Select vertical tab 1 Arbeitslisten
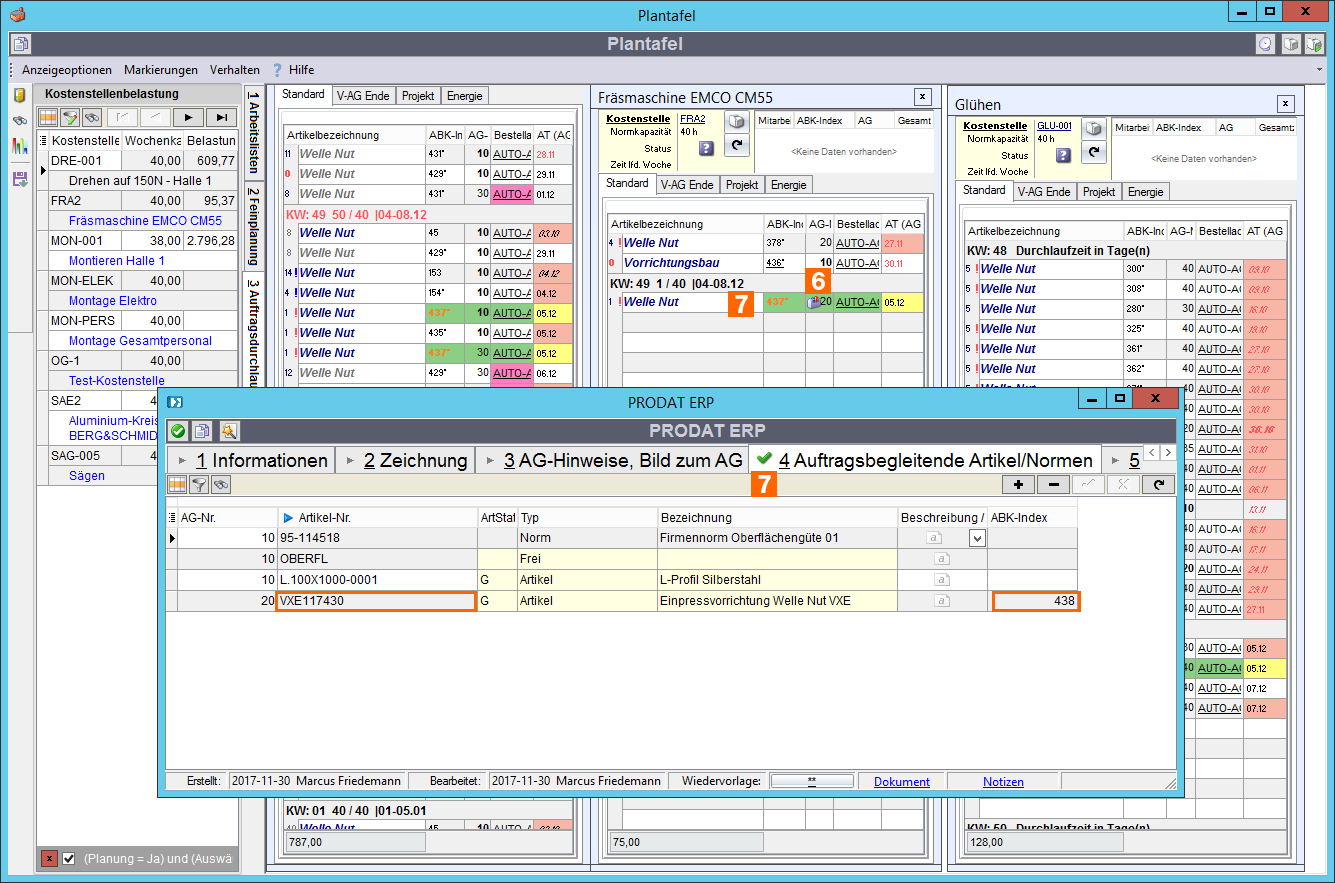This screenshot has height=883, width=1335. [x=253, y=133]
